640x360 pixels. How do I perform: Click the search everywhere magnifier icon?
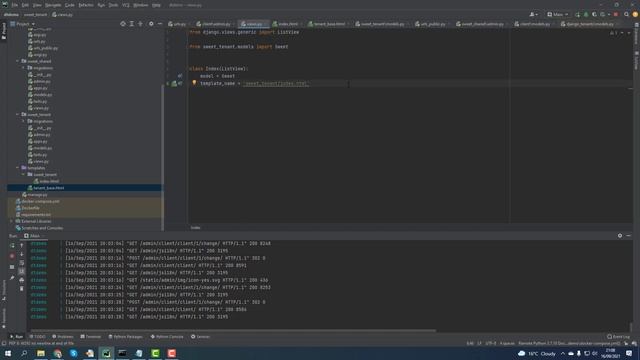click(626, 14)
